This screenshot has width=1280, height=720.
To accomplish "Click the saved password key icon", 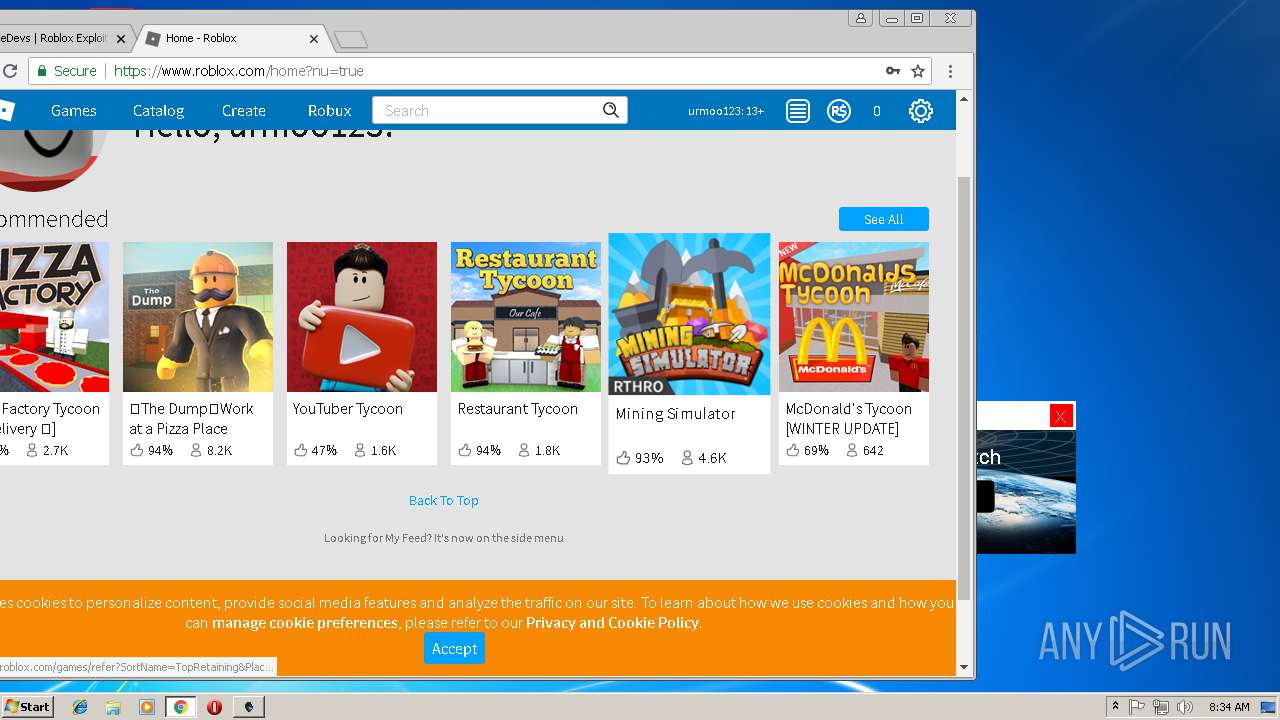I will click(893, 71).
